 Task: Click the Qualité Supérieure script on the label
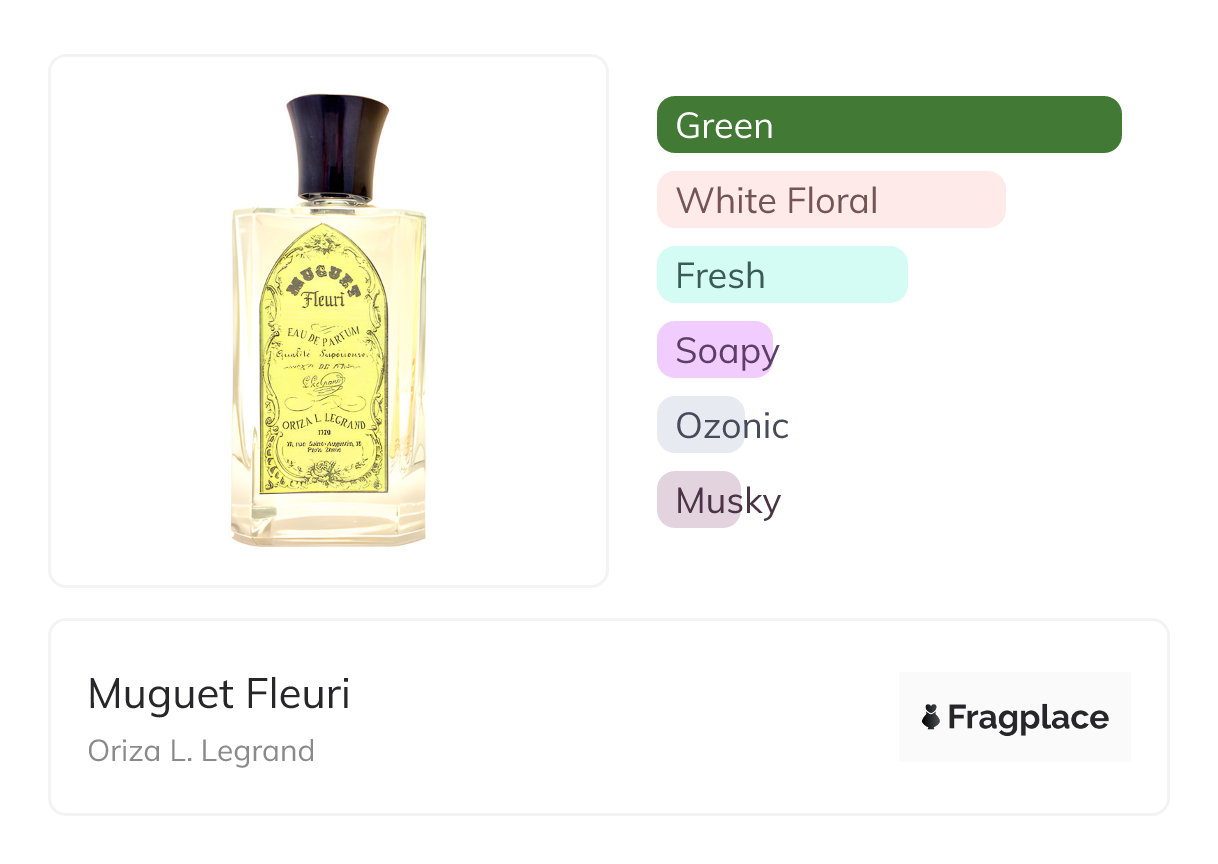pyautogui.click(x=324, y=353)
